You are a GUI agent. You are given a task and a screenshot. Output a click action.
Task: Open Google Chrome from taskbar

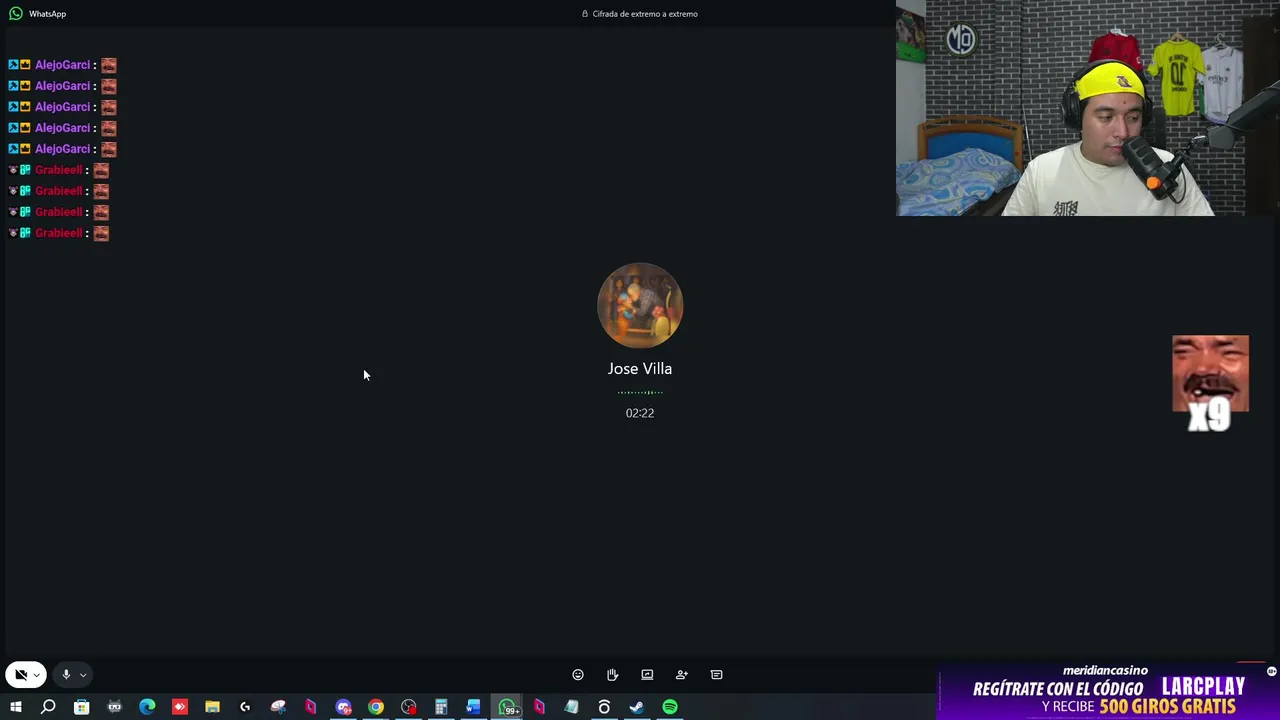pyautogui.click(x=376, y=707)
